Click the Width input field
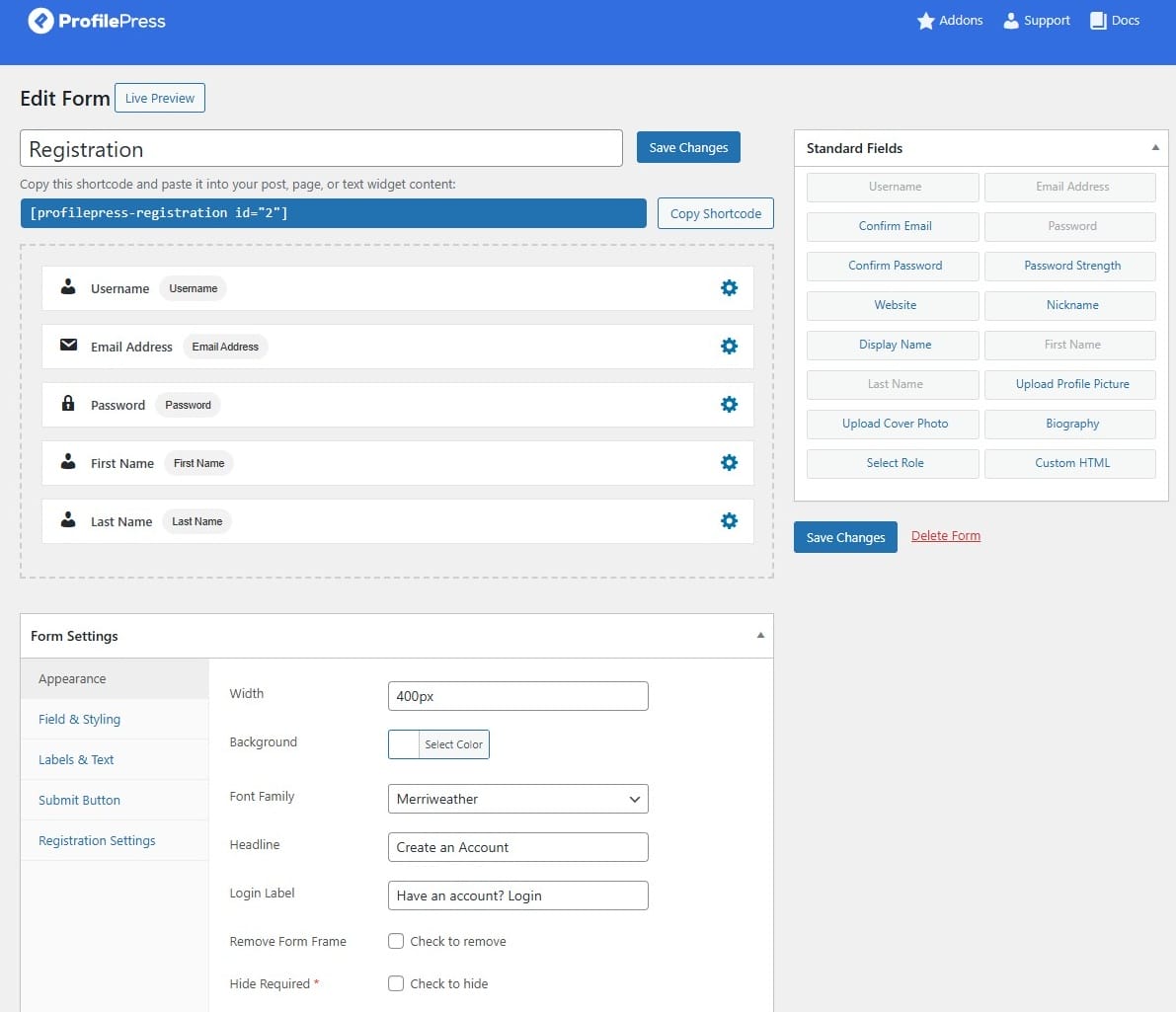Screen dimensions: 1176x1012 517,696
